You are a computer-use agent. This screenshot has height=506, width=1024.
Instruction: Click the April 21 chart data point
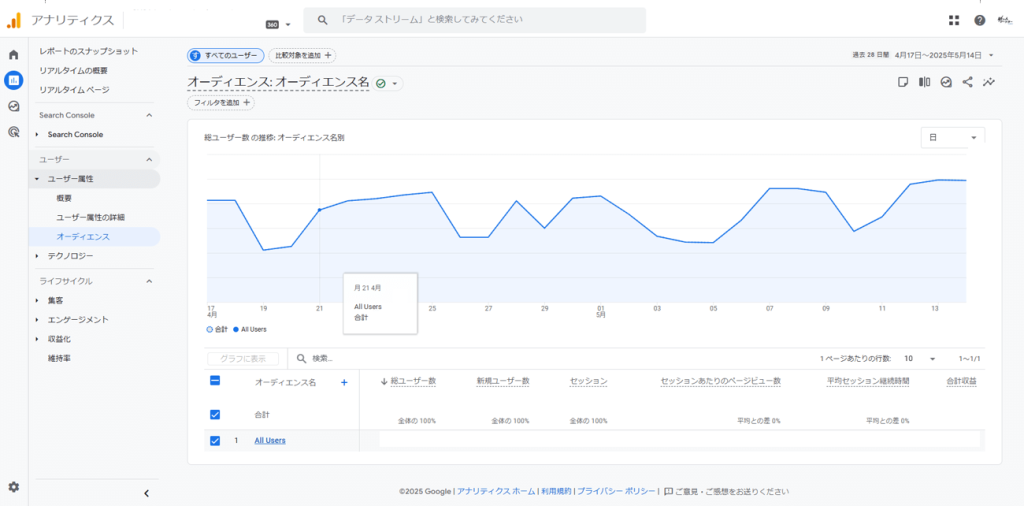point(319,210)
